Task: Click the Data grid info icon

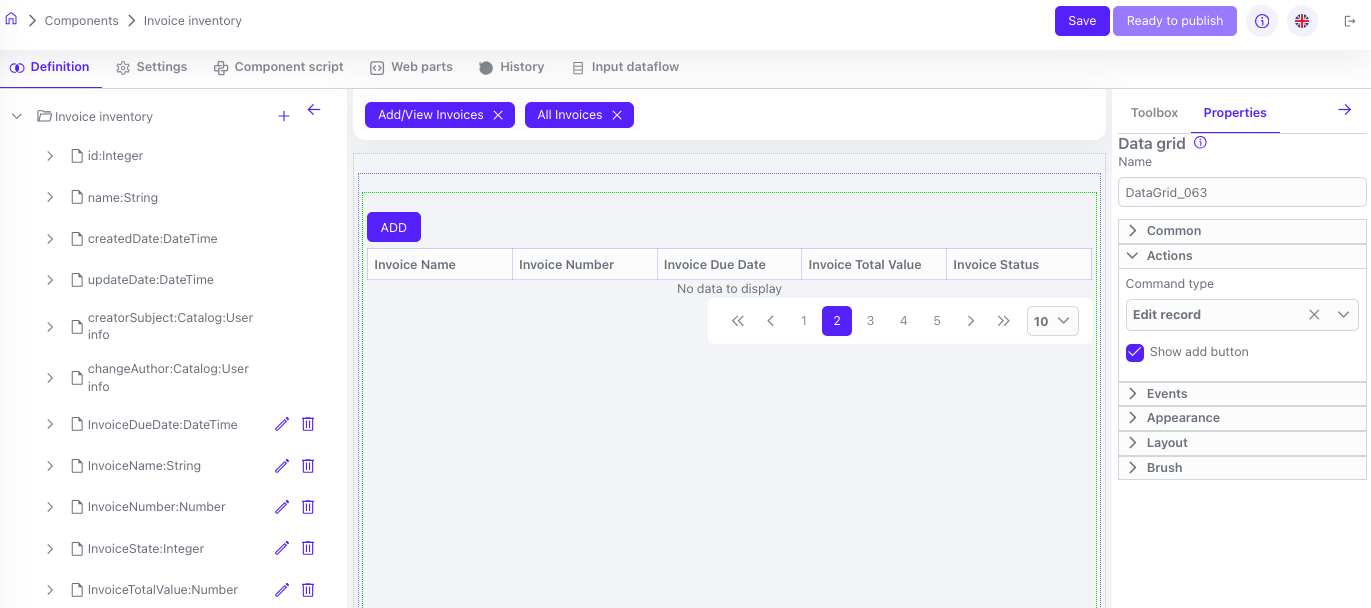Action: [1201, 143]
